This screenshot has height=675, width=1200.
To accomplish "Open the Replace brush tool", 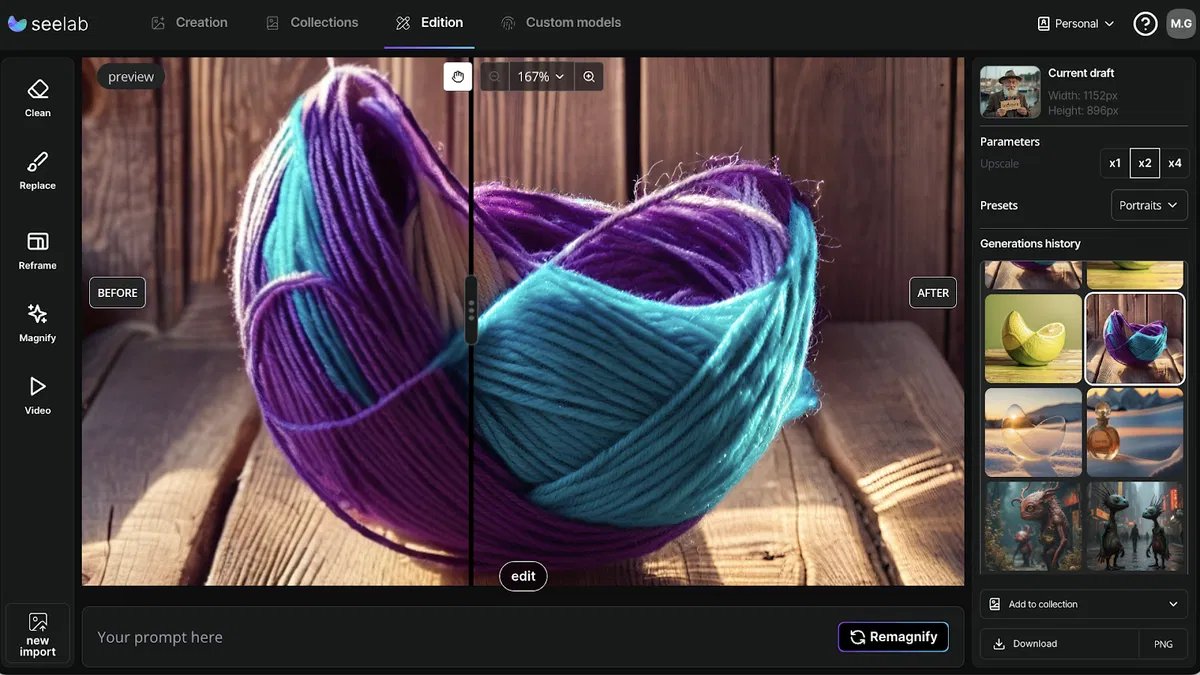I will coord(38,170).
